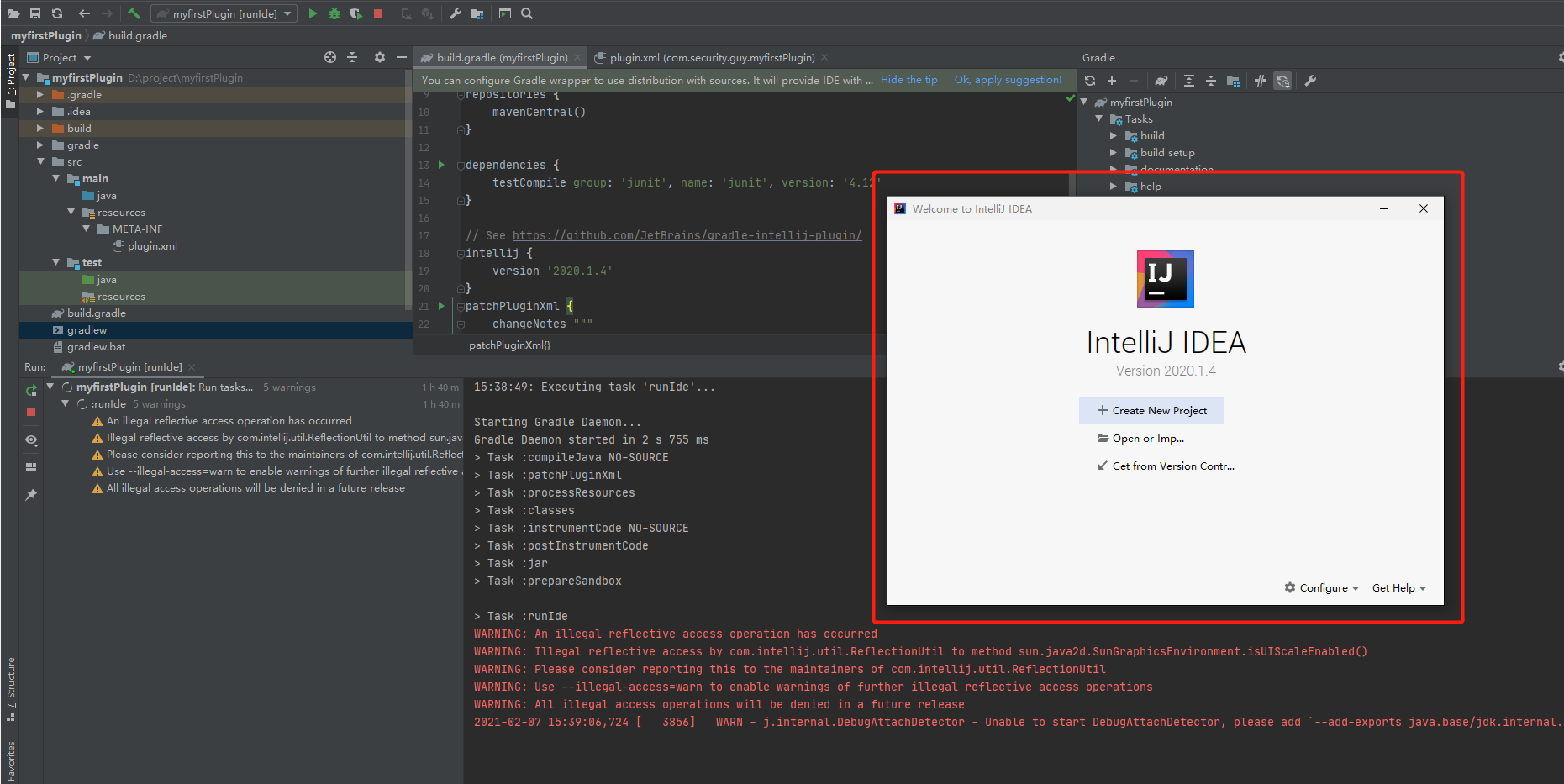Screen dimensions: 1564x784
Task: Expand the build folder in project tree
Action: [x=39, y=129]
